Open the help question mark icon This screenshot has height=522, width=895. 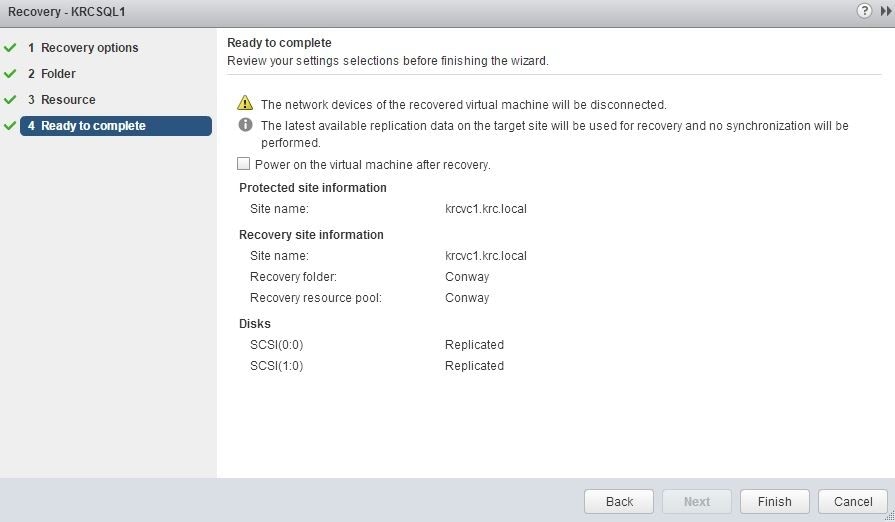pyautogui.click(x=864, y=11)
